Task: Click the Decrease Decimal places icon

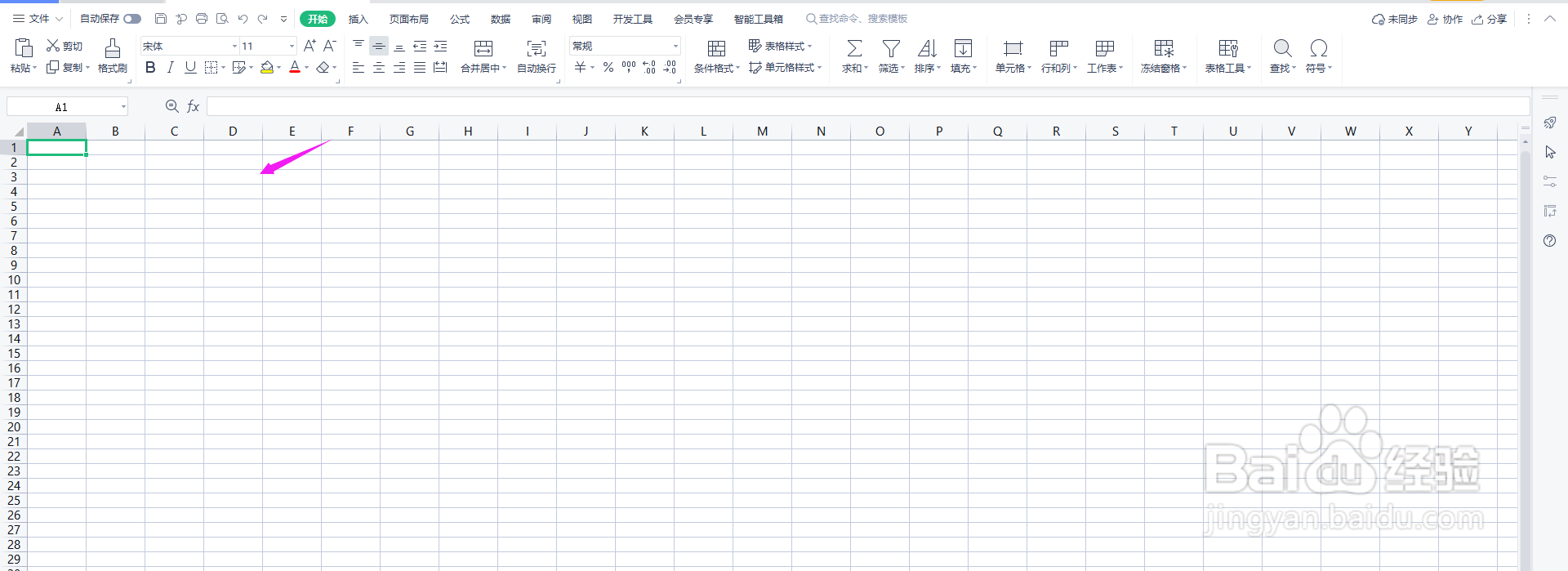Action: pos(670,68)
